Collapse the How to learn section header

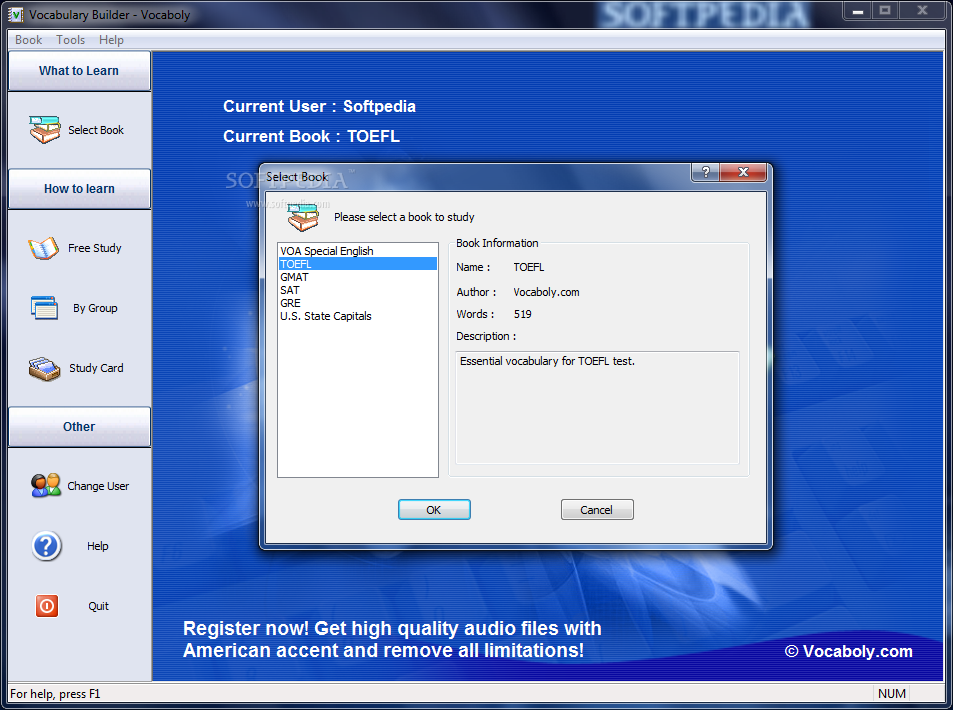click(x=79, y=188)
